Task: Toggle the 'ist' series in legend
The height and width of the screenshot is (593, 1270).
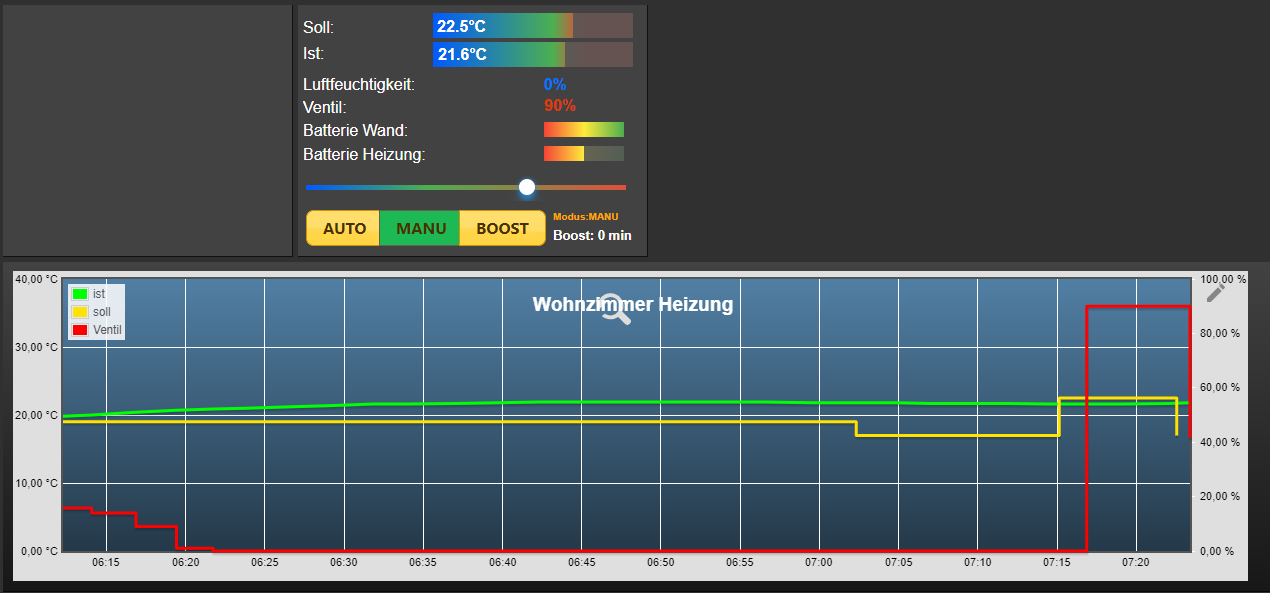Action: (x=99, y=294)
